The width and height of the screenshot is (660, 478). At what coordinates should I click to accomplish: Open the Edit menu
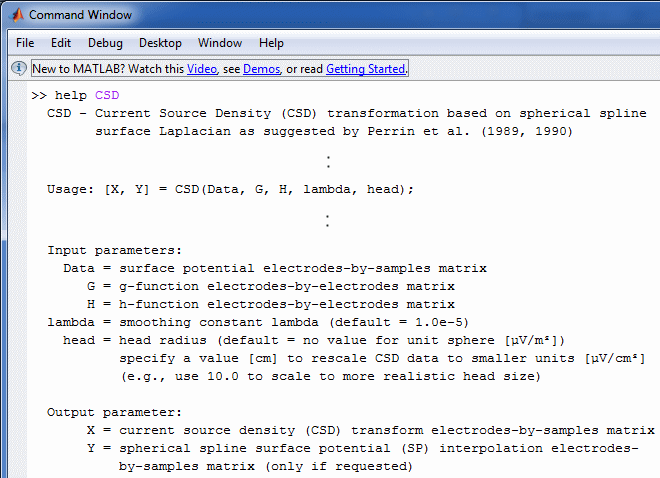tap(61, 43)
